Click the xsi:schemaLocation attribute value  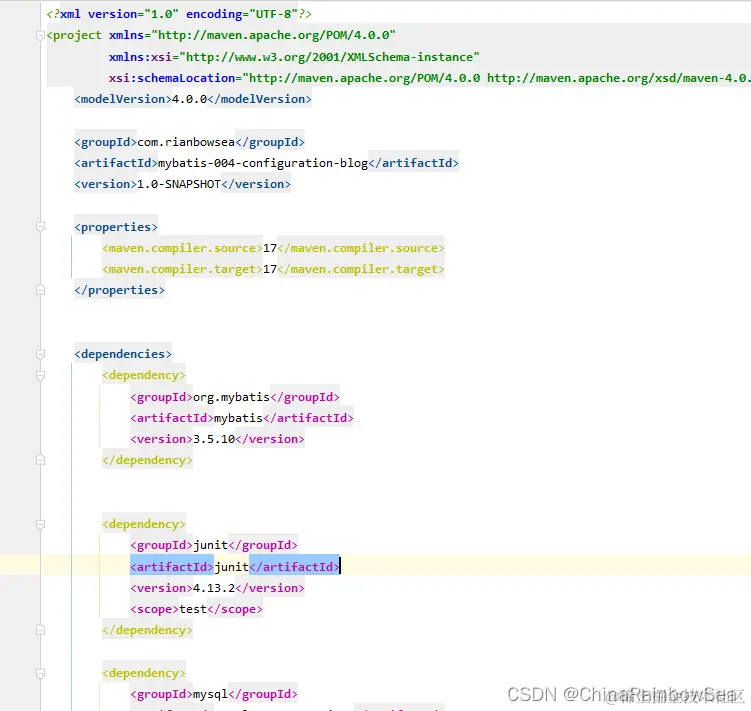pyautogui.click(x=496, y=78)
